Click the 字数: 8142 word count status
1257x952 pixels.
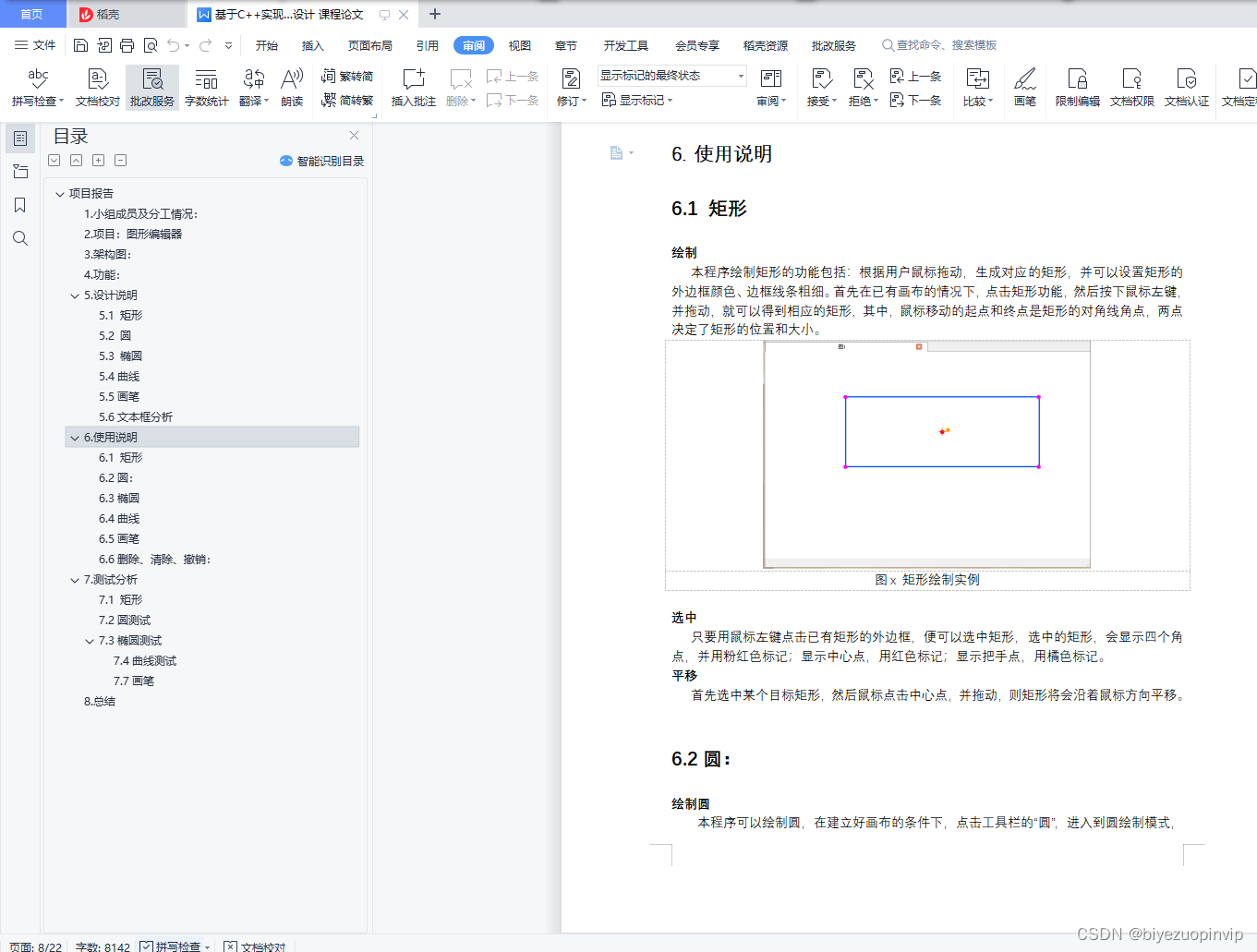tap(103, 946)
